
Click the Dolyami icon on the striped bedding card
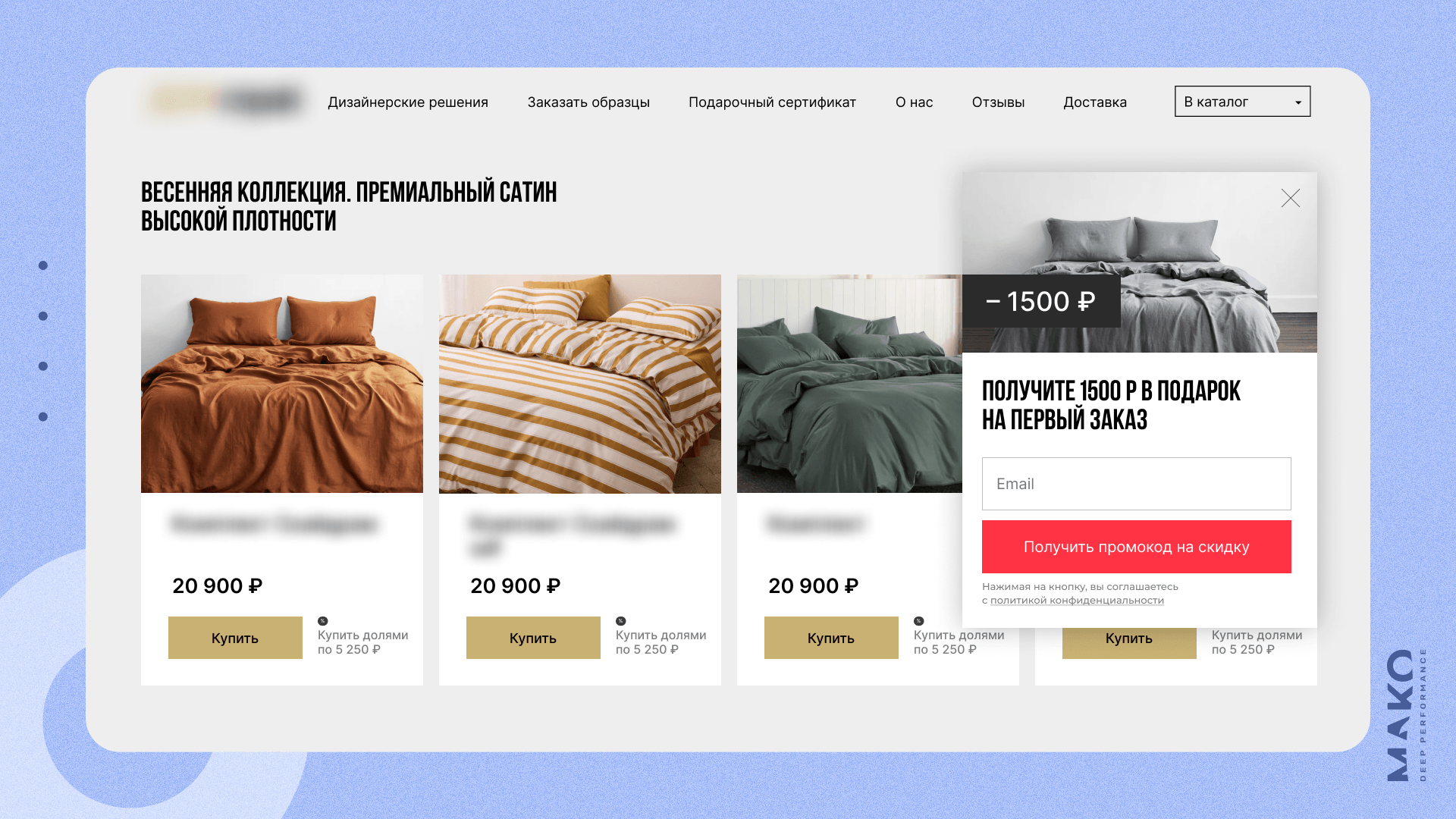click(x=620, y=621)
